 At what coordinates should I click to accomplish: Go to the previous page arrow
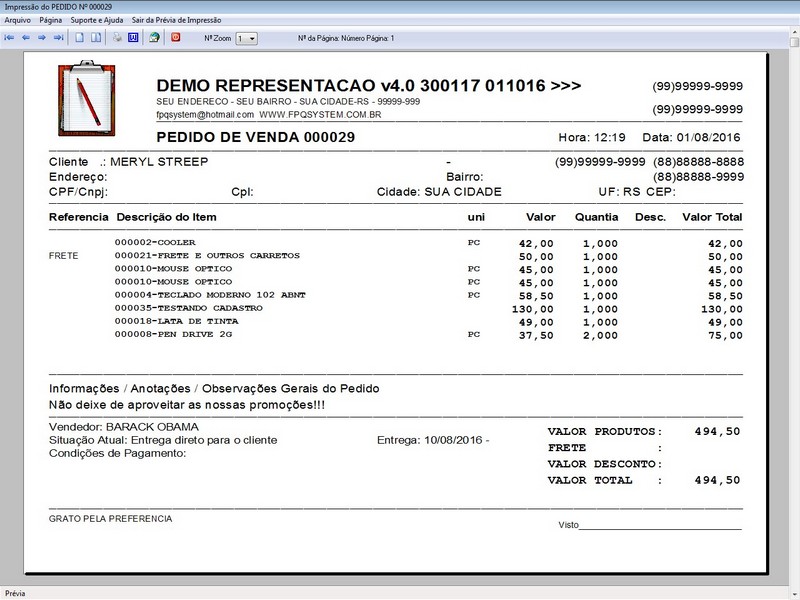pyautogui.click(x=26, y=38)
